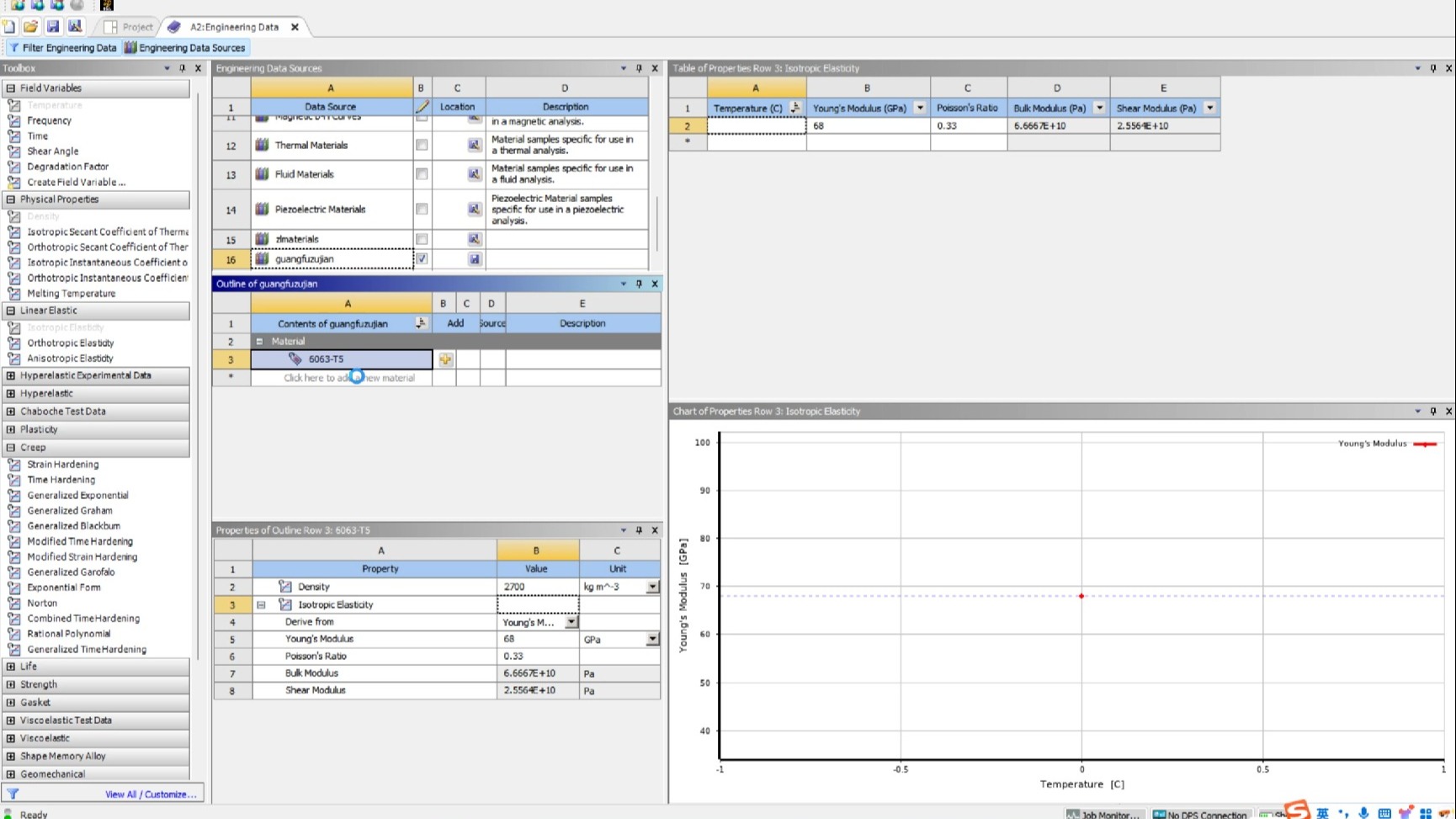Expand the Plasticity toolbox group
1456x819 pixels.
pyautogui.click(x=11, y=429)
